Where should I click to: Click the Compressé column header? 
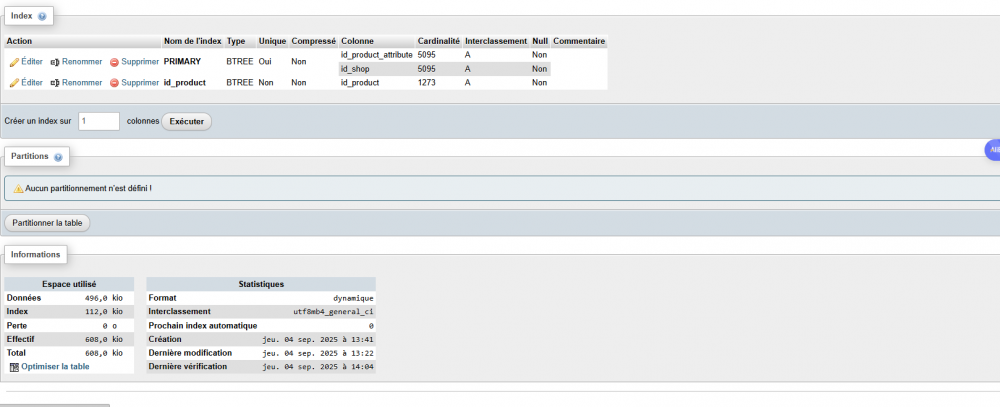click(x=313, y=41)
